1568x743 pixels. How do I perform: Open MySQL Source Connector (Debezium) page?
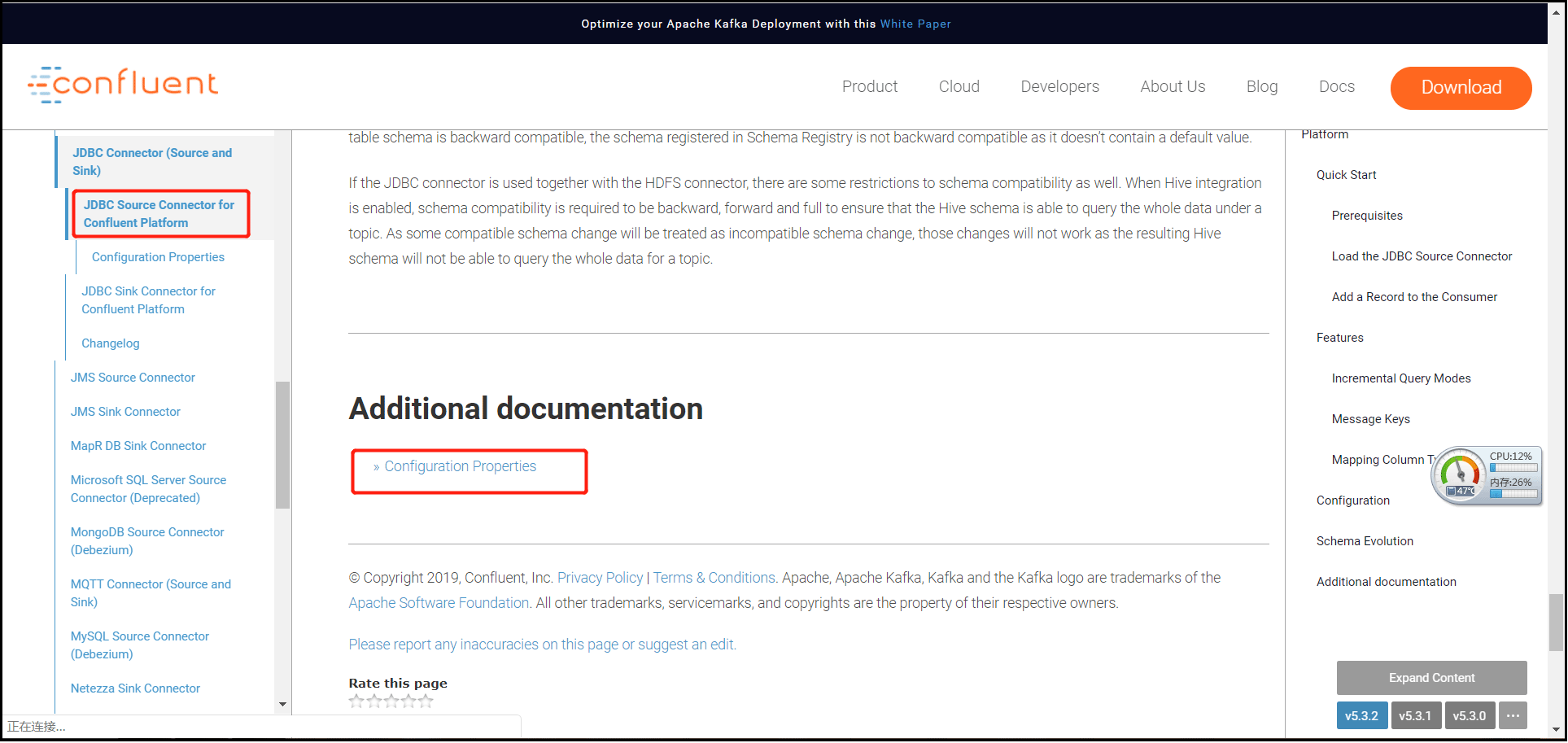139,645
